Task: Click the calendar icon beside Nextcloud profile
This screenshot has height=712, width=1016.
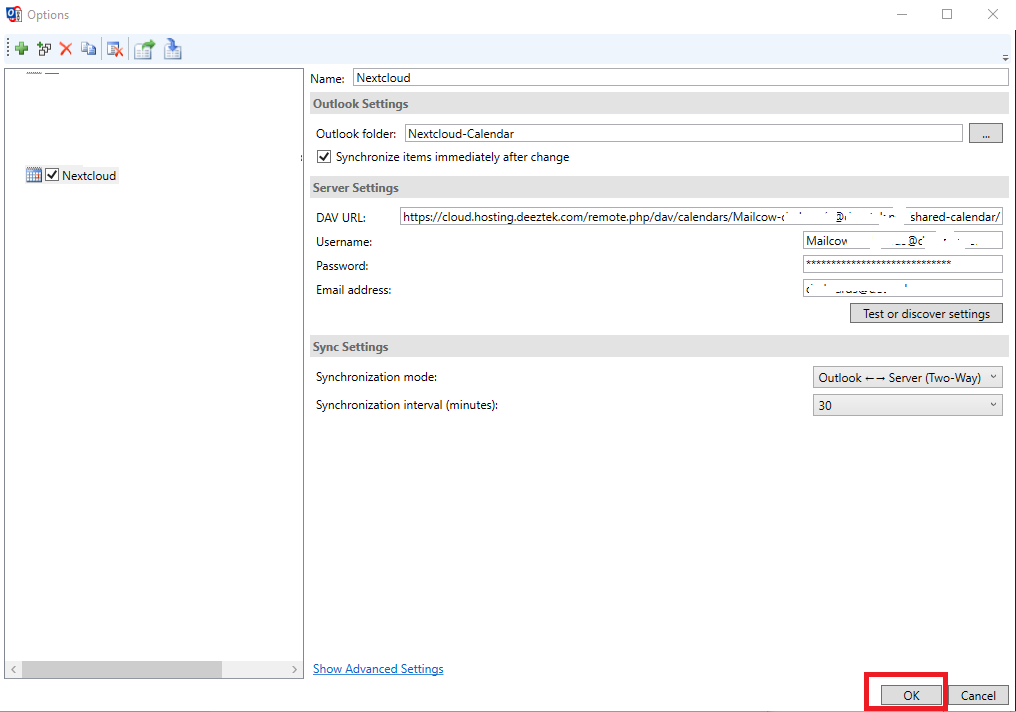Action: click(34, 175)
